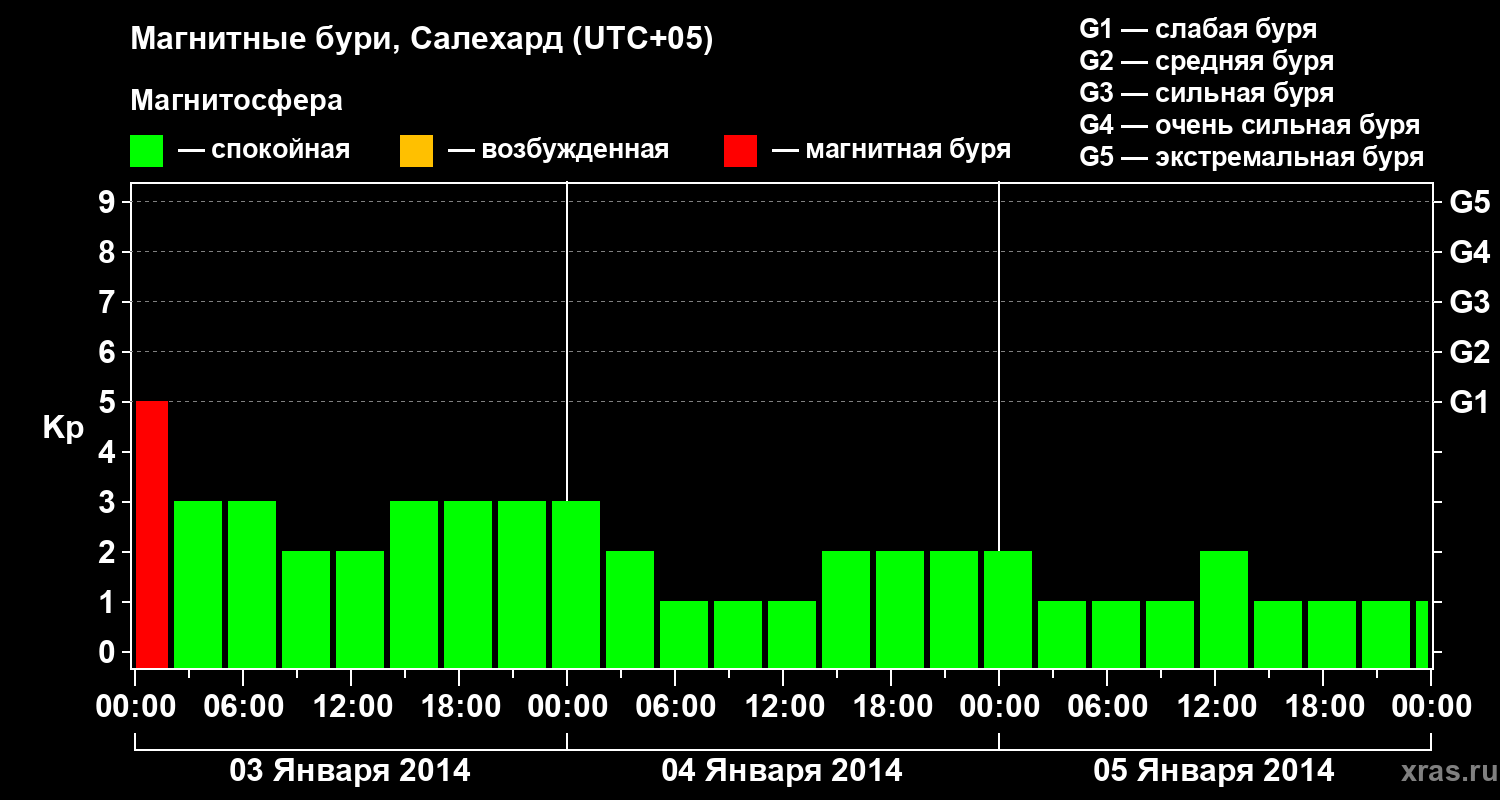Image resolution: width=1500 pixels, height=800 pixels.
Task: Select the green bar over 18:00 on 03 Января
Action: [468, 584]
